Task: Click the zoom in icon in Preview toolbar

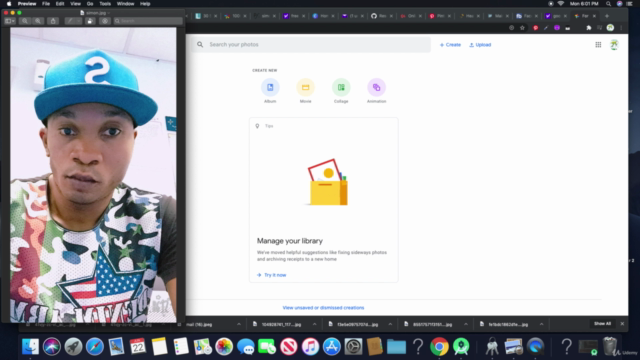Action: (38, 21)
